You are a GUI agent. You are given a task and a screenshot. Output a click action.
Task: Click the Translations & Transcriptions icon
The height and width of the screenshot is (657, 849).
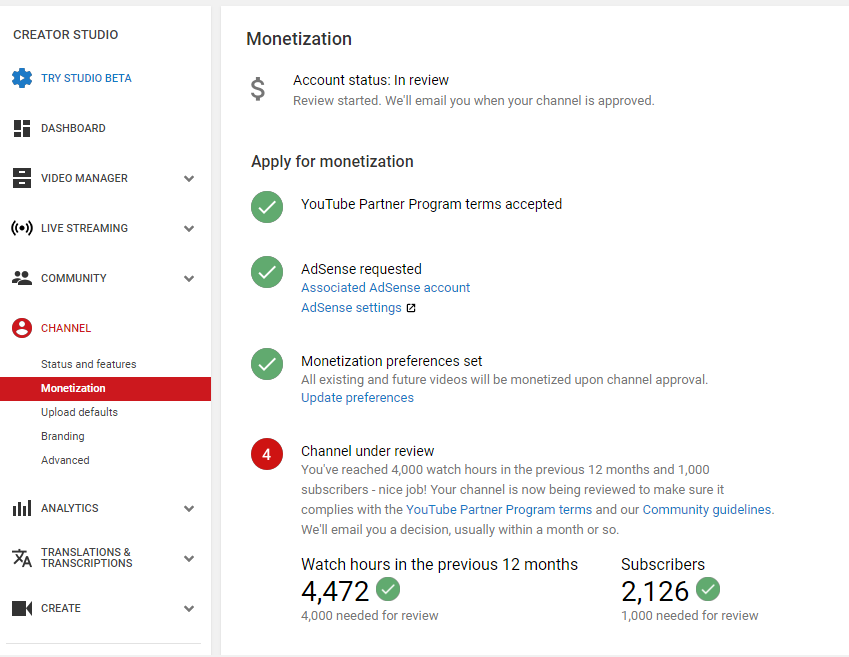tap(22, 558)
